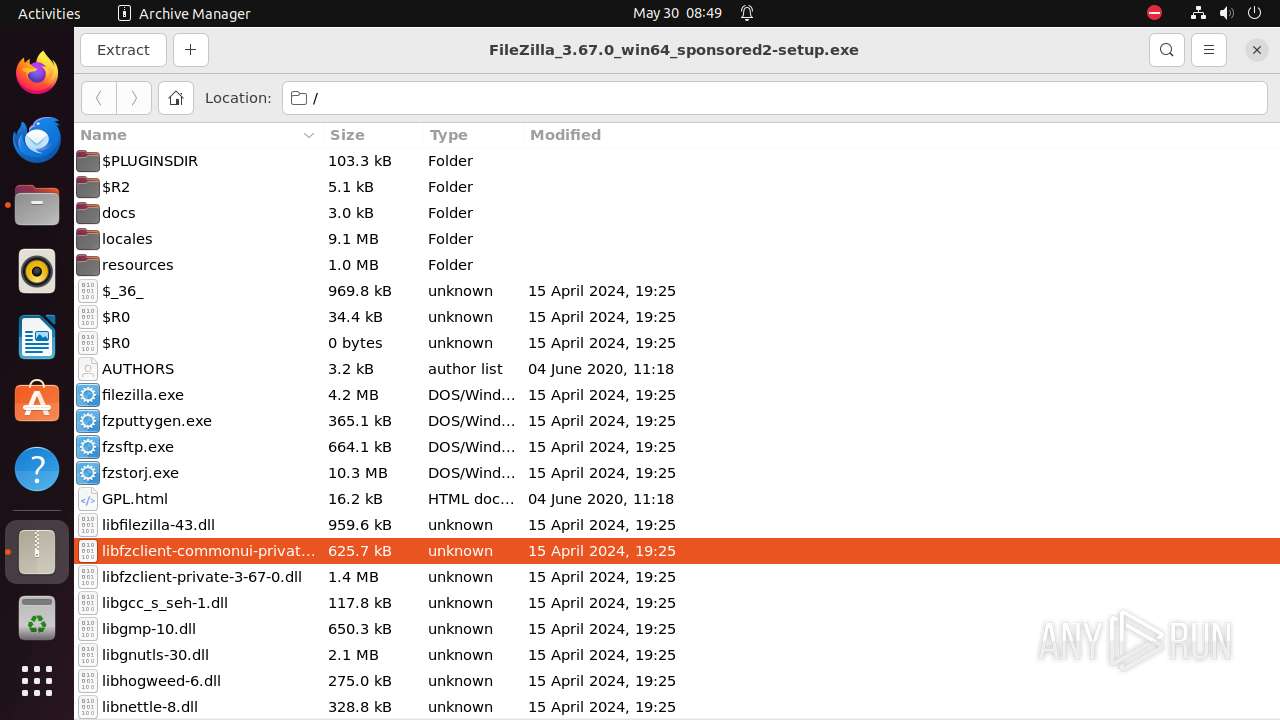
Task: Click the 10.3 MB size cell
Action: (357, 473)
